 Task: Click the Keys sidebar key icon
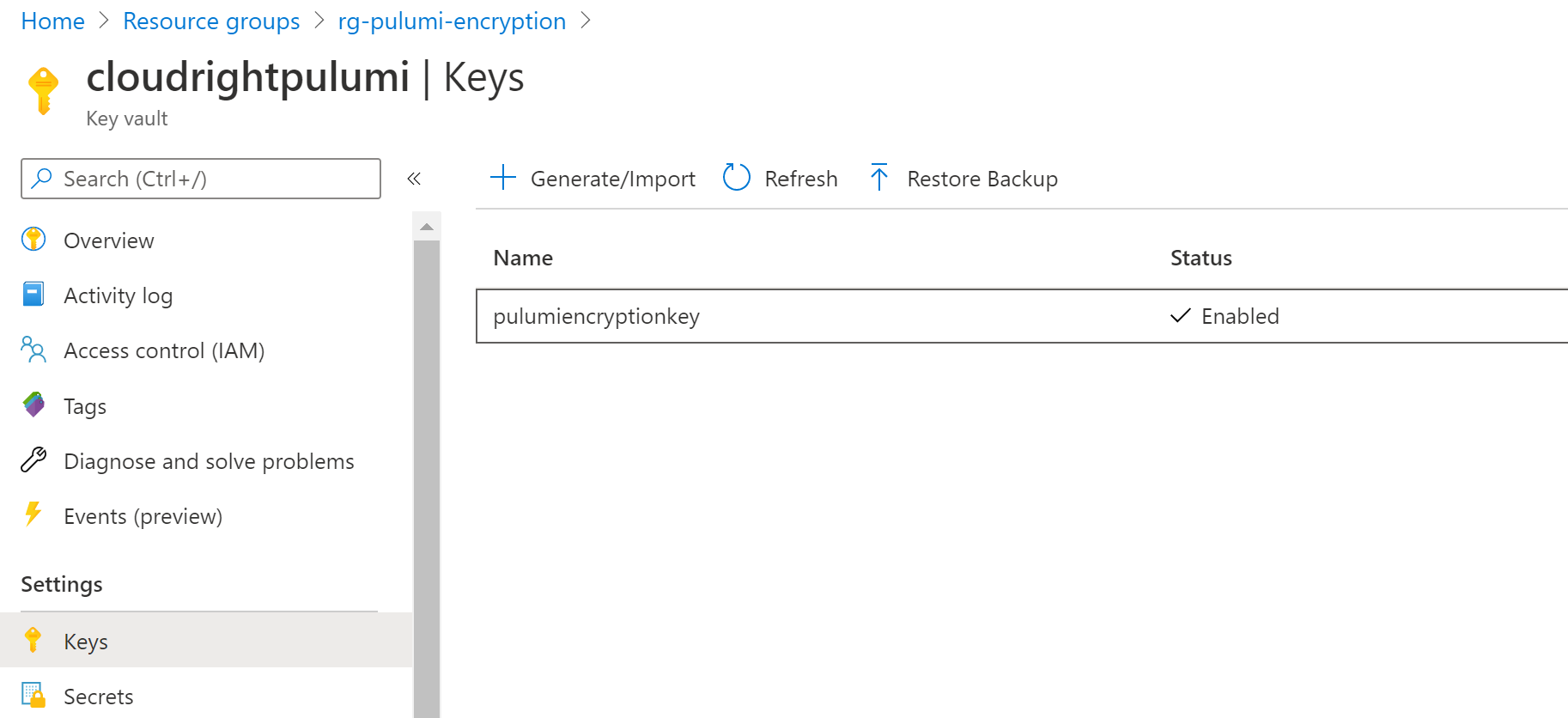[33, 640]
